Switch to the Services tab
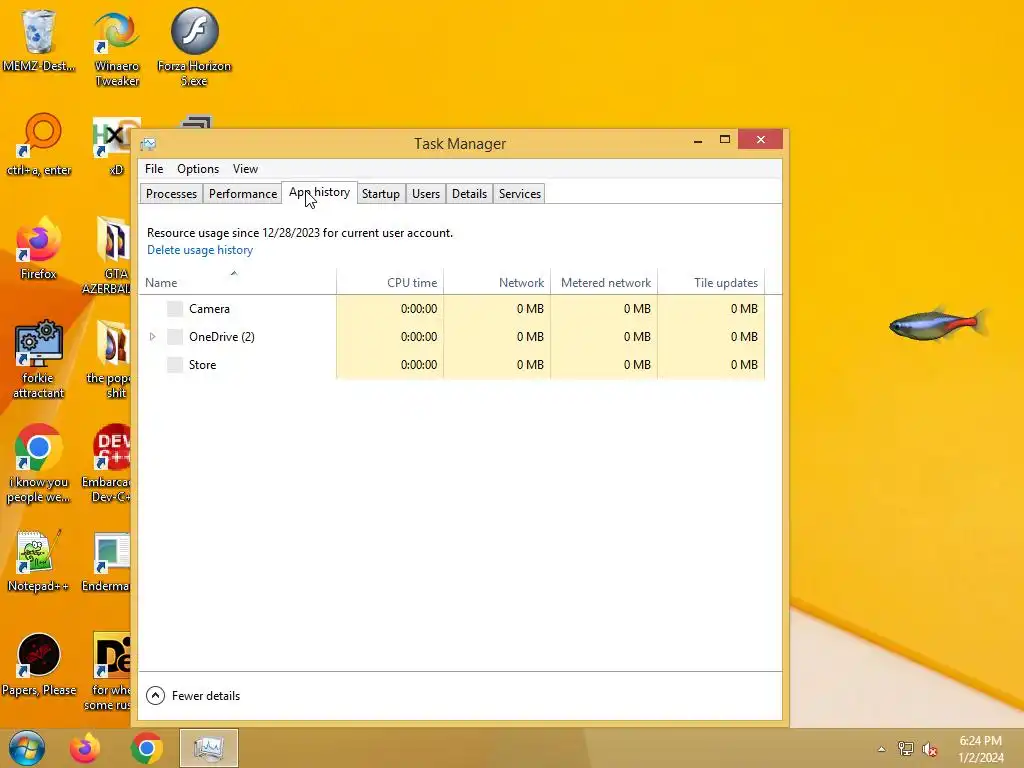The height and width of the screenshot is (768, 1024). [520, 194]
